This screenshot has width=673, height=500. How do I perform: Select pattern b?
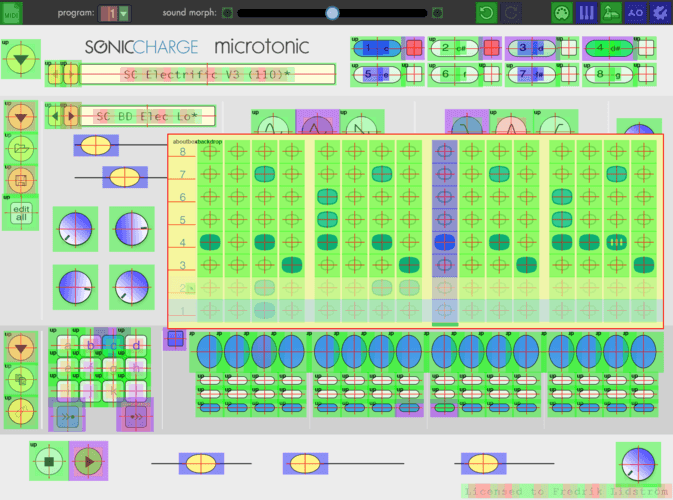coord(90,345)
